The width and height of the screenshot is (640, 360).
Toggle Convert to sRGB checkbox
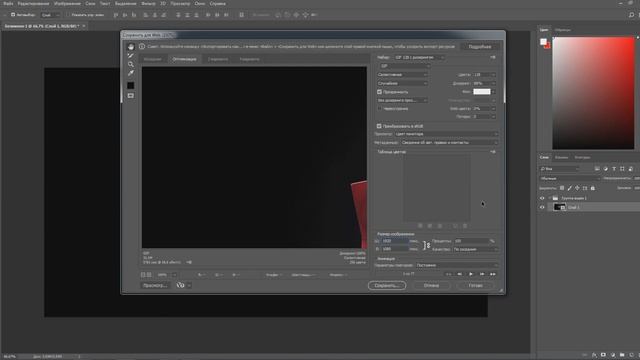point(379,126)
